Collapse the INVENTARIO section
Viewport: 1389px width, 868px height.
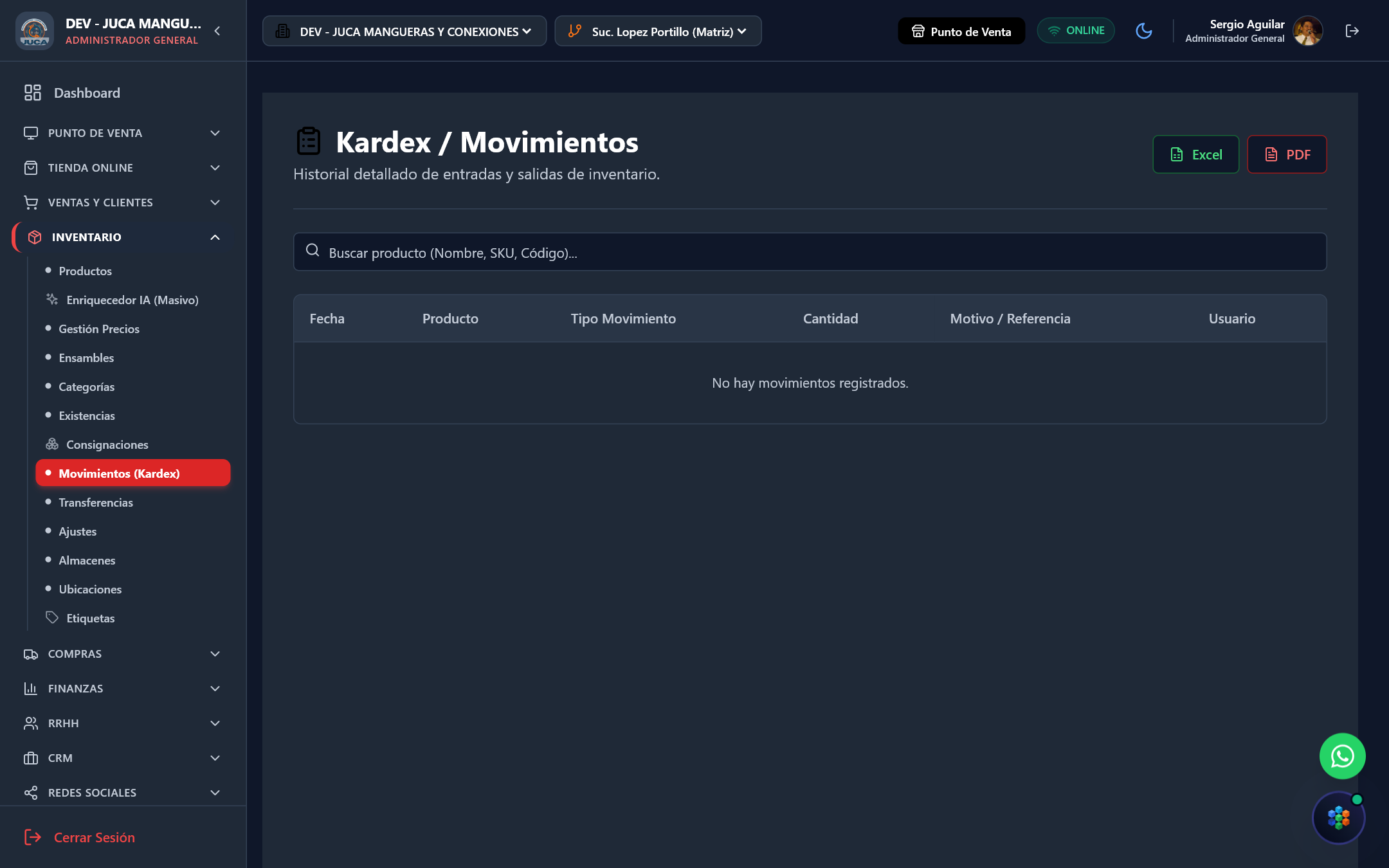pos(122,237)
